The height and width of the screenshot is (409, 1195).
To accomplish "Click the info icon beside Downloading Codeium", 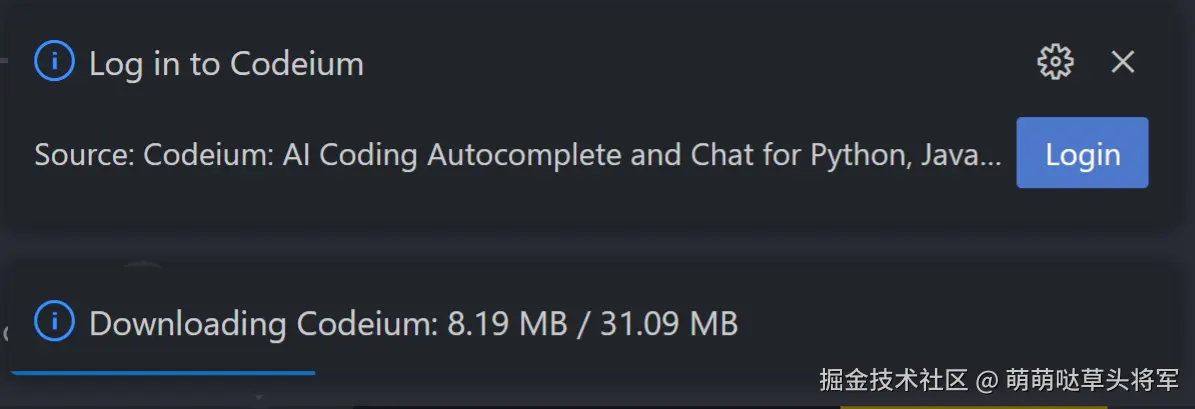I will point(54,322).
